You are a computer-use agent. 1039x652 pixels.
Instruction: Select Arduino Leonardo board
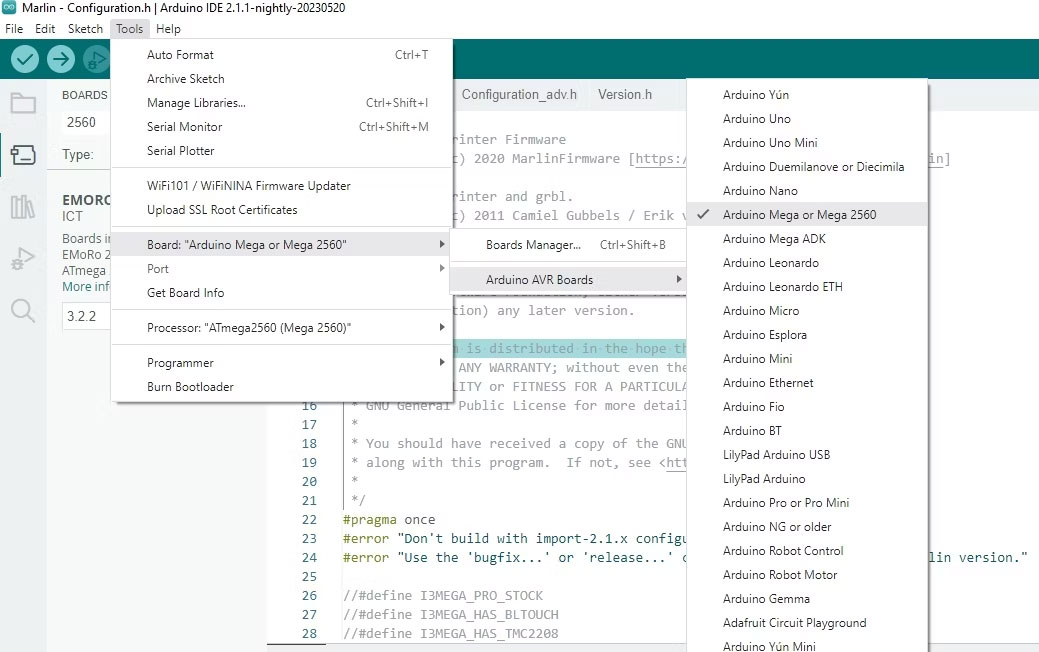[807, 262]
